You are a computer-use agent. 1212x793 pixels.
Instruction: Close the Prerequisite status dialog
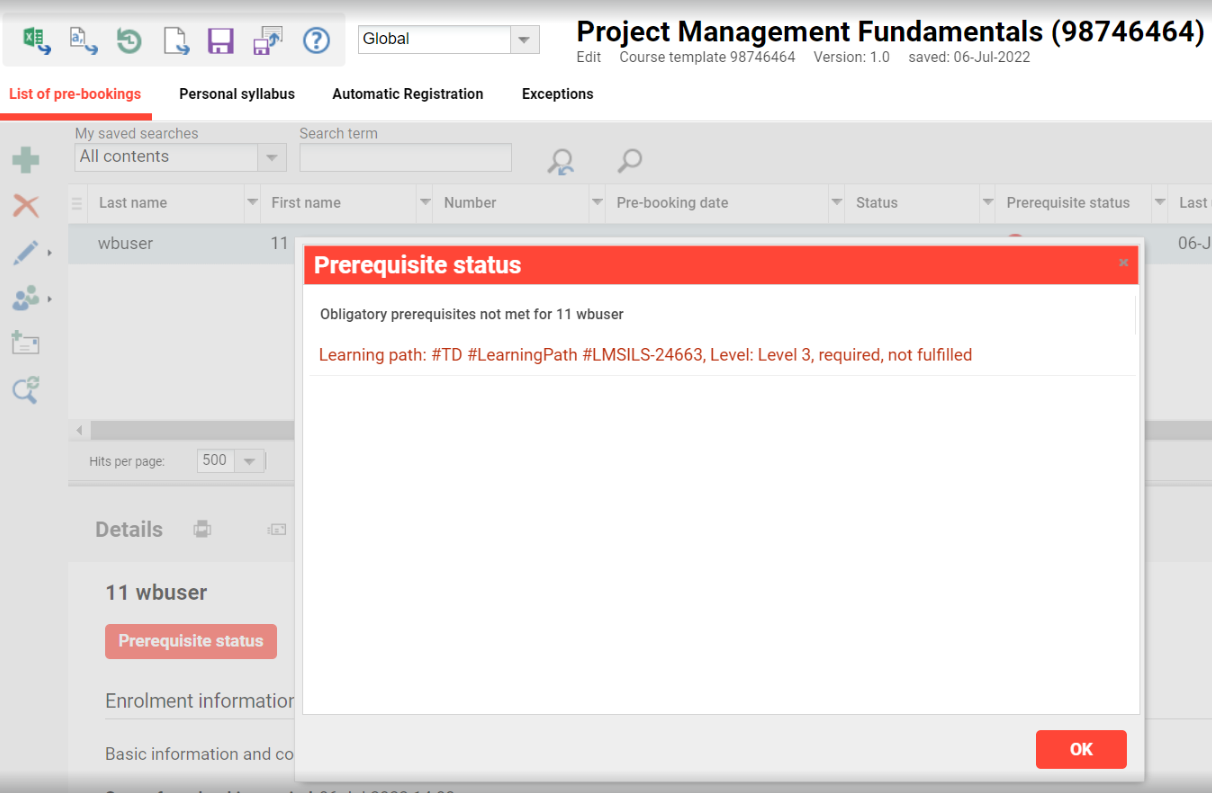coord(1123,263)
